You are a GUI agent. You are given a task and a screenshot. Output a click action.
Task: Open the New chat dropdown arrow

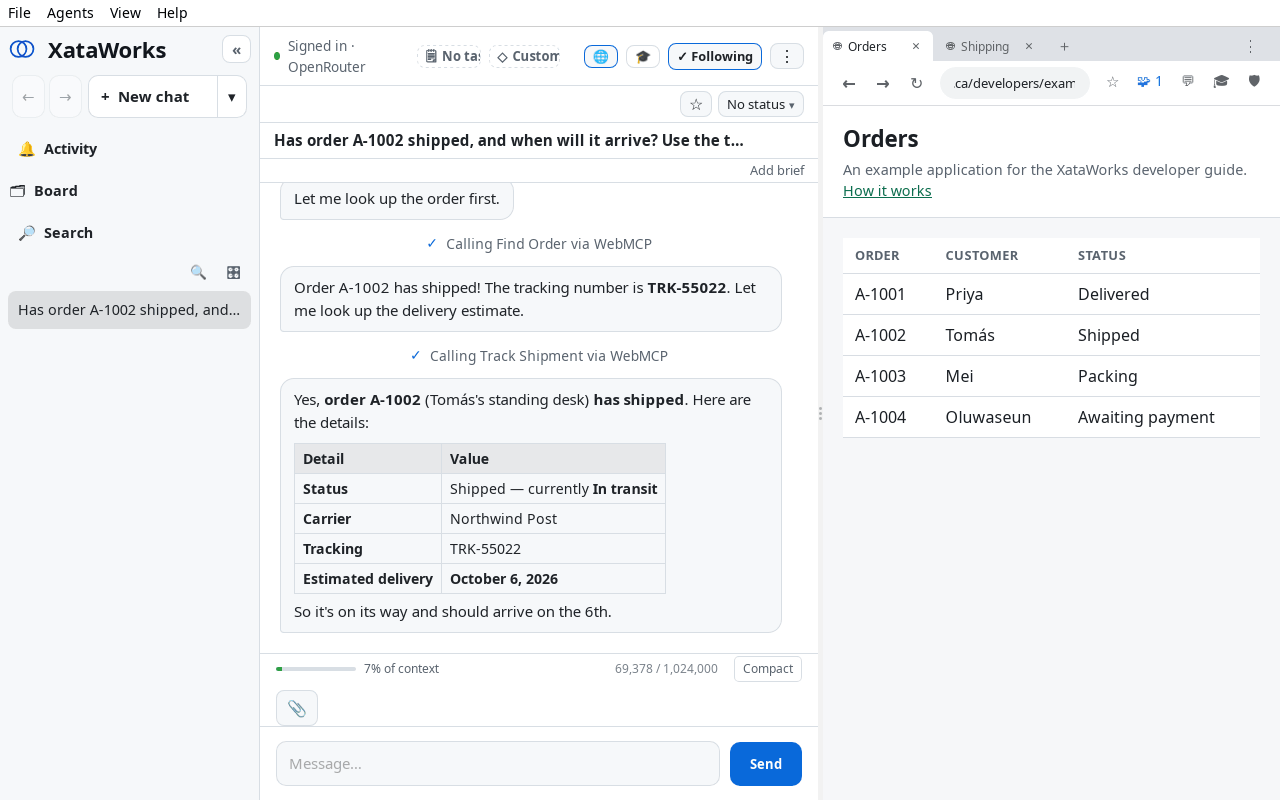coord(232,97)
